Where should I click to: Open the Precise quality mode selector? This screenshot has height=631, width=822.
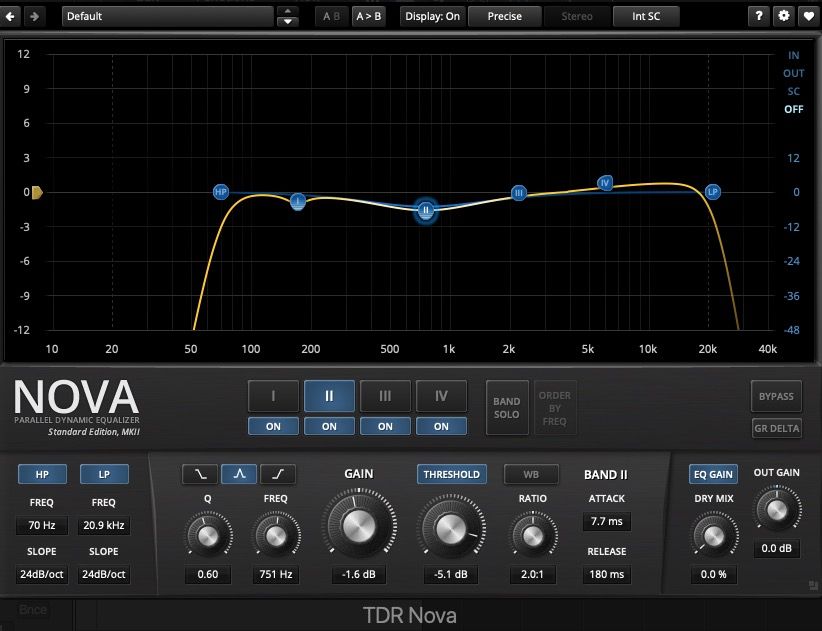pyautogui.click(x=504, y=16)
